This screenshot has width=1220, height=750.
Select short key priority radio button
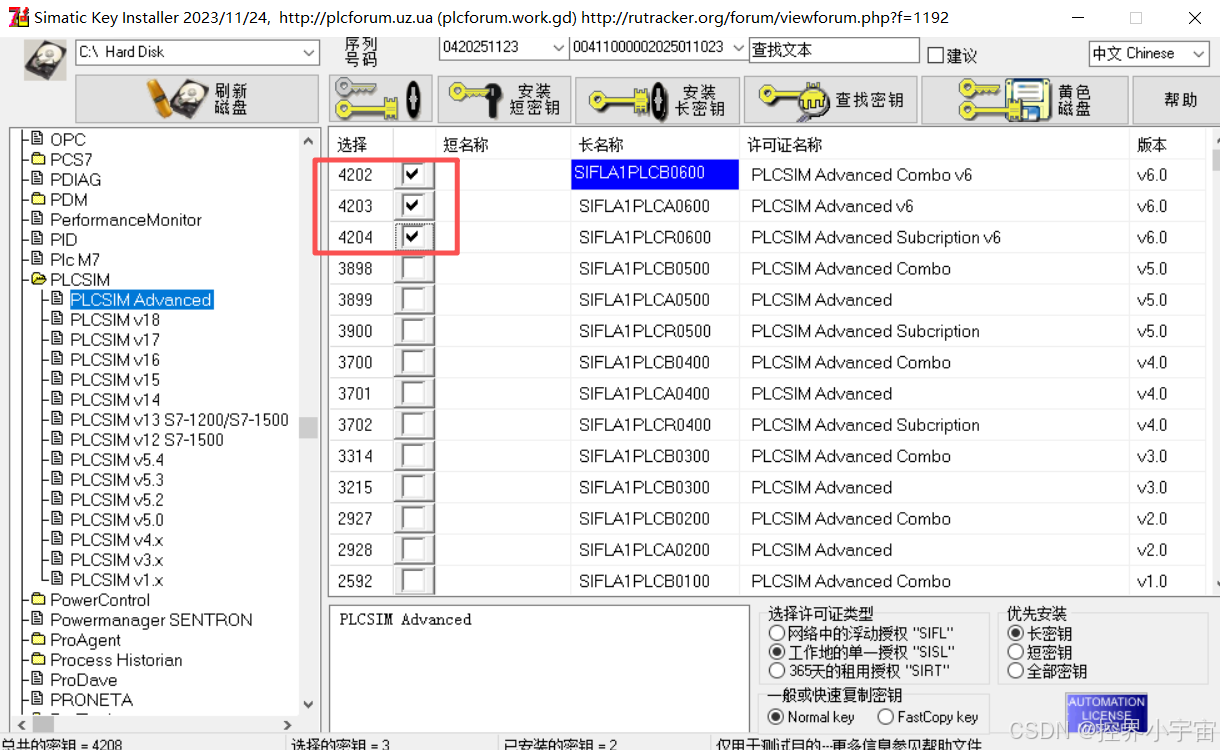point(1016,652)
